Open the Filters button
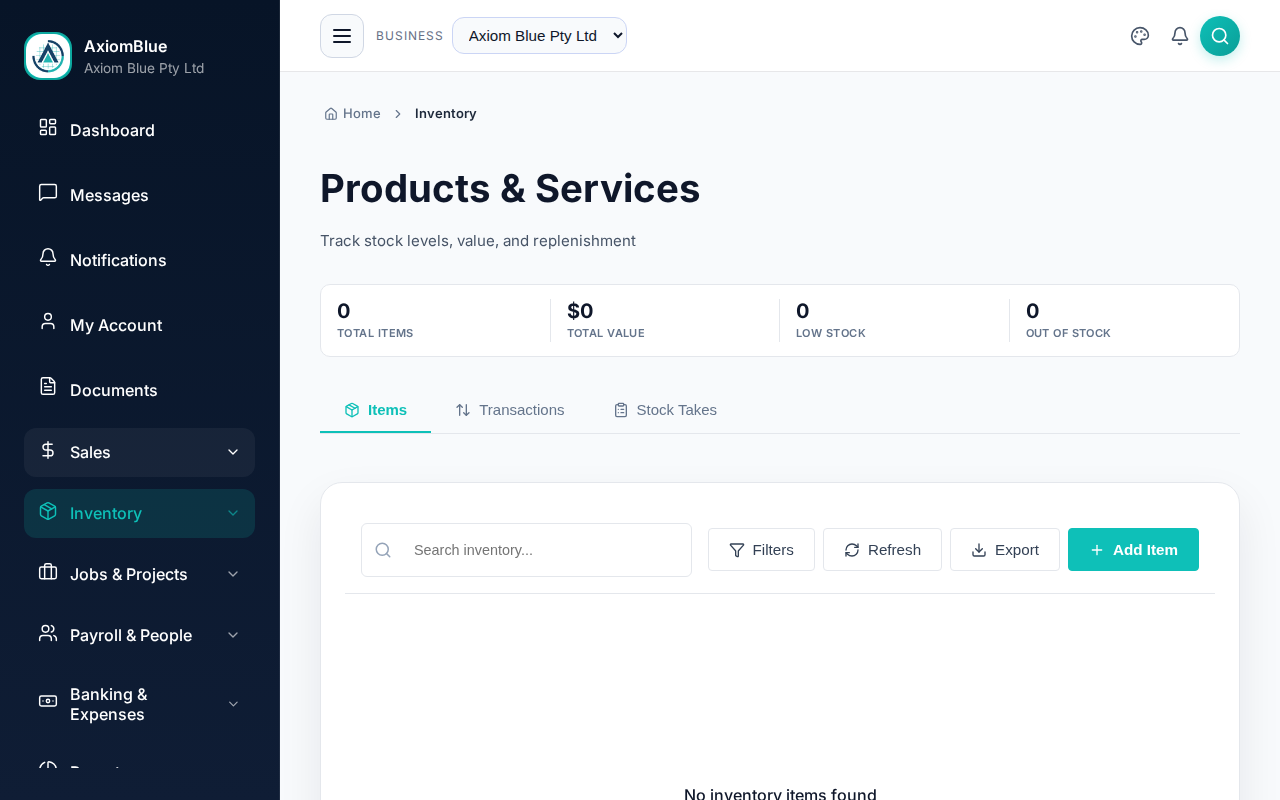This screenshot has width=1280, height=800. click(x=761, y=550)
